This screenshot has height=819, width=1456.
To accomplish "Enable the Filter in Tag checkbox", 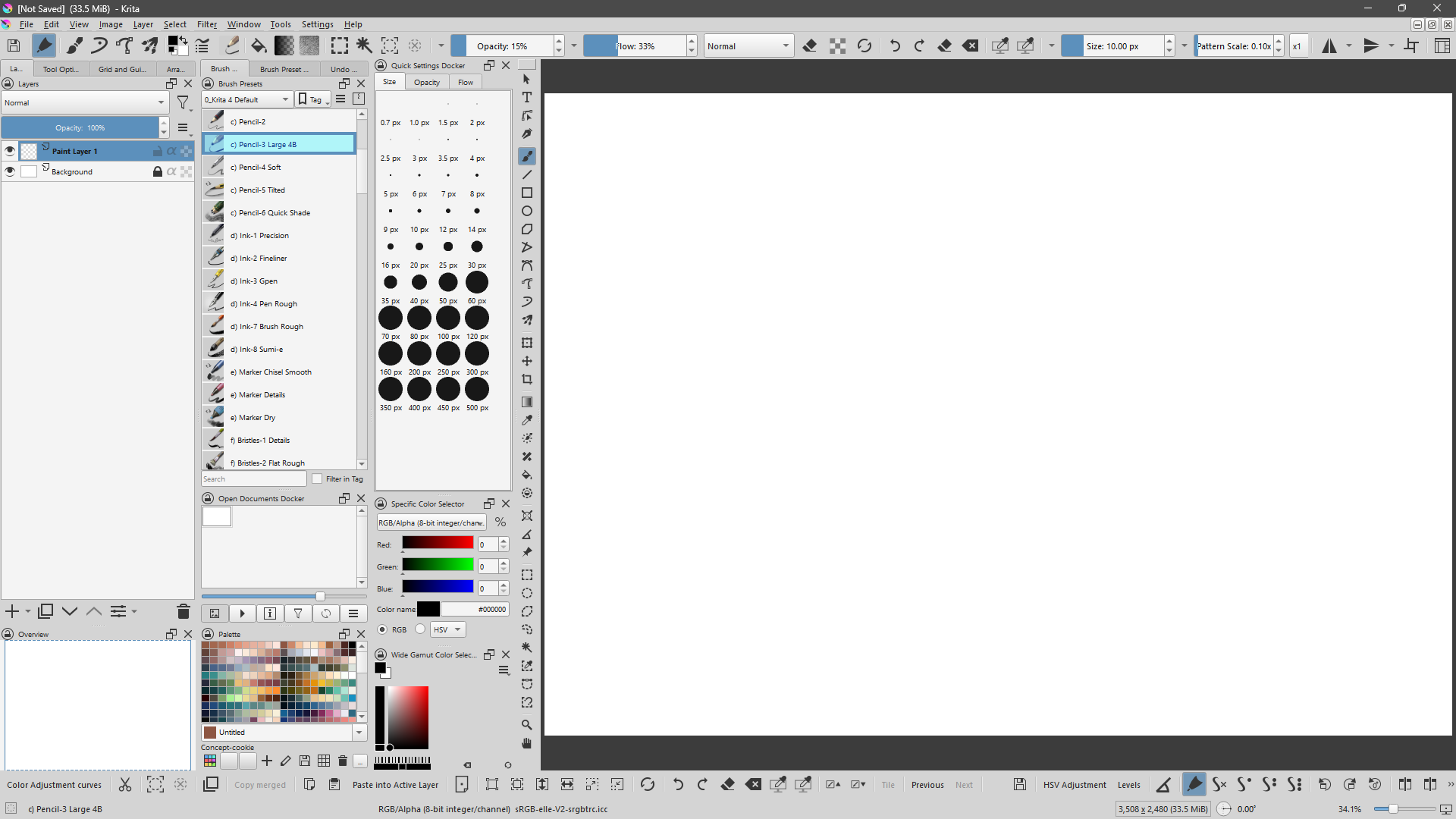I will tap(317, 479).
